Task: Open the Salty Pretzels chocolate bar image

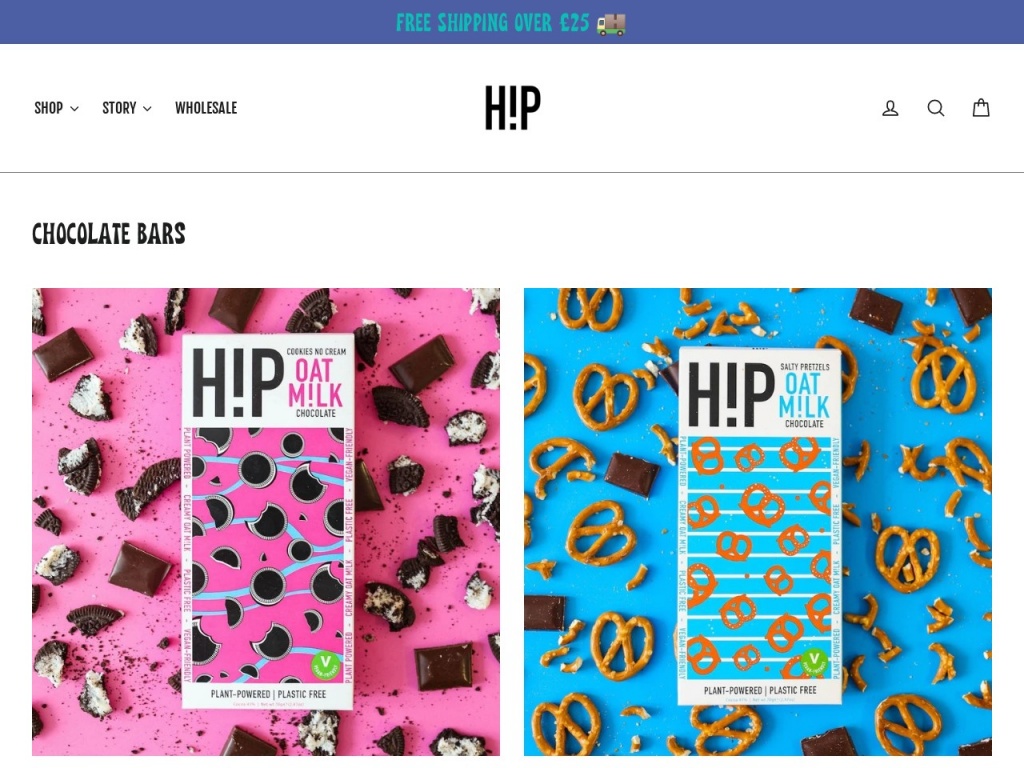Action: pyautogui.click(x=758, y=522)
